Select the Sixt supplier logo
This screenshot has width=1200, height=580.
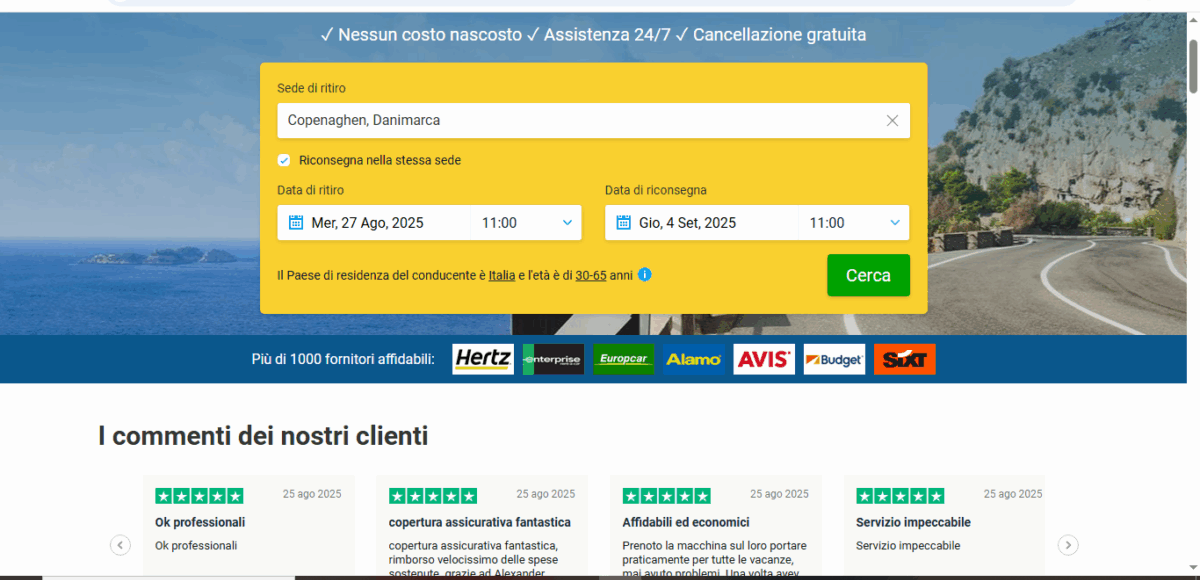(x=904, y=358)
